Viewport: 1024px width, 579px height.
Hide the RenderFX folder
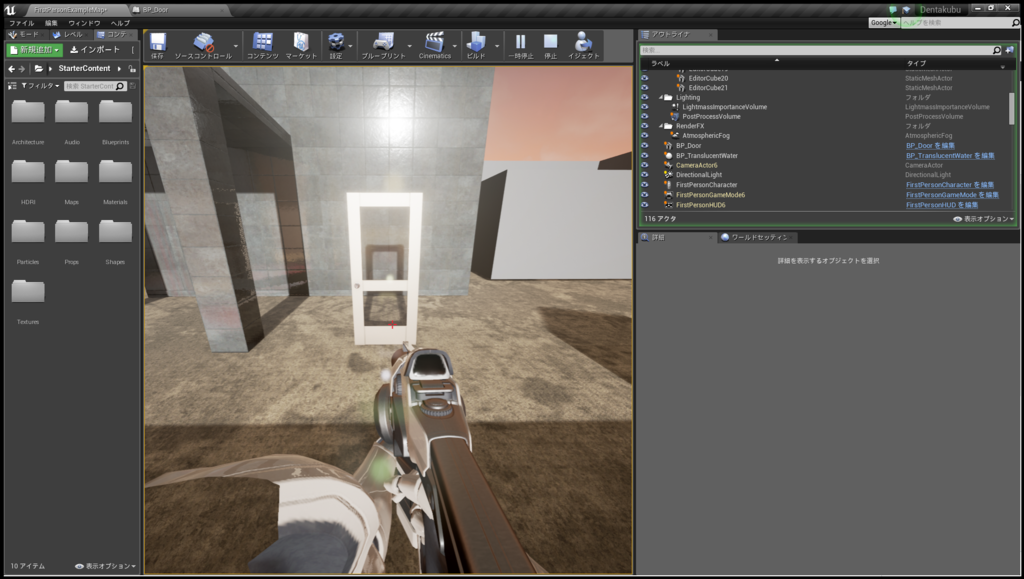tap(645, 126)
